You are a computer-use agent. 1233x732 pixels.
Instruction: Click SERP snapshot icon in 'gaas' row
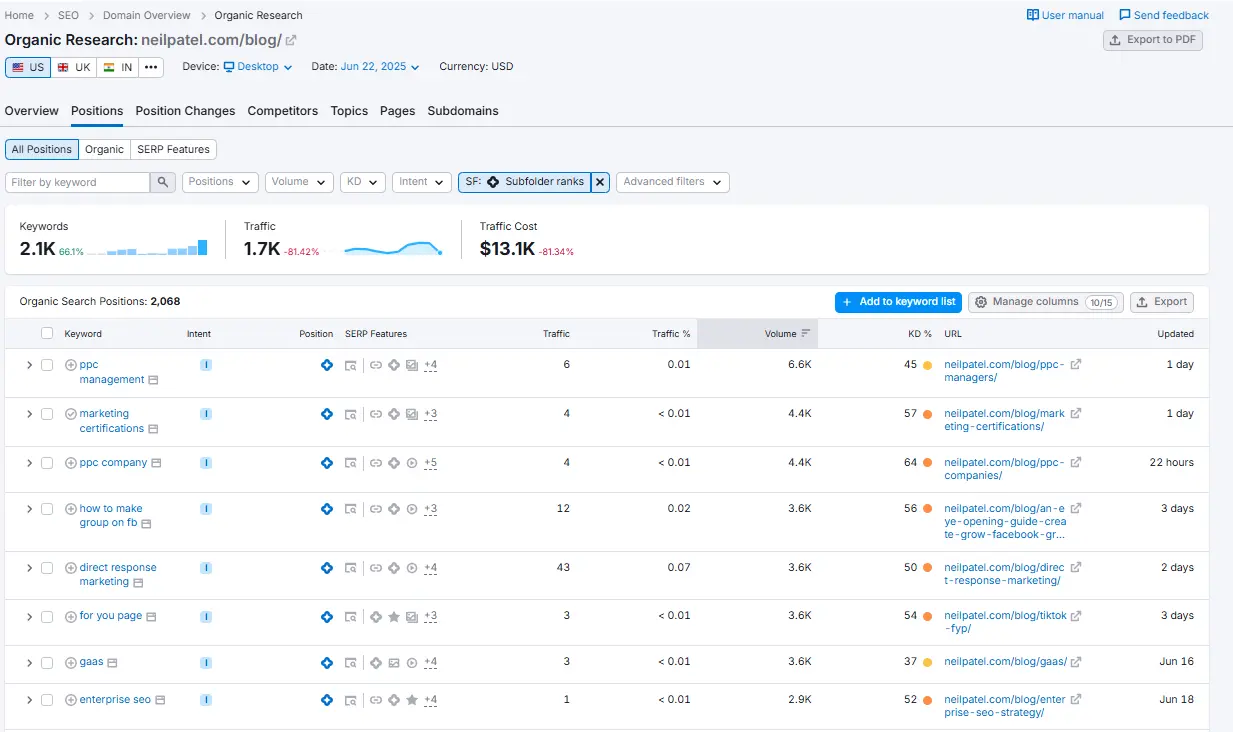[350, 663]
